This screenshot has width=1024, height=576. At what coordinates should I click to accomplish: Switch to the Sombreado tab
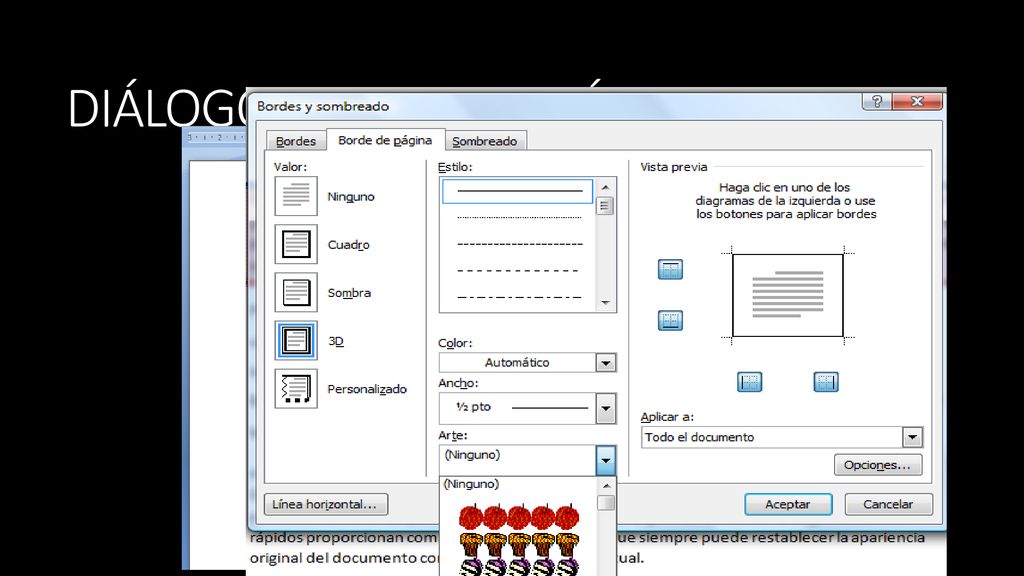click(485, 141)
